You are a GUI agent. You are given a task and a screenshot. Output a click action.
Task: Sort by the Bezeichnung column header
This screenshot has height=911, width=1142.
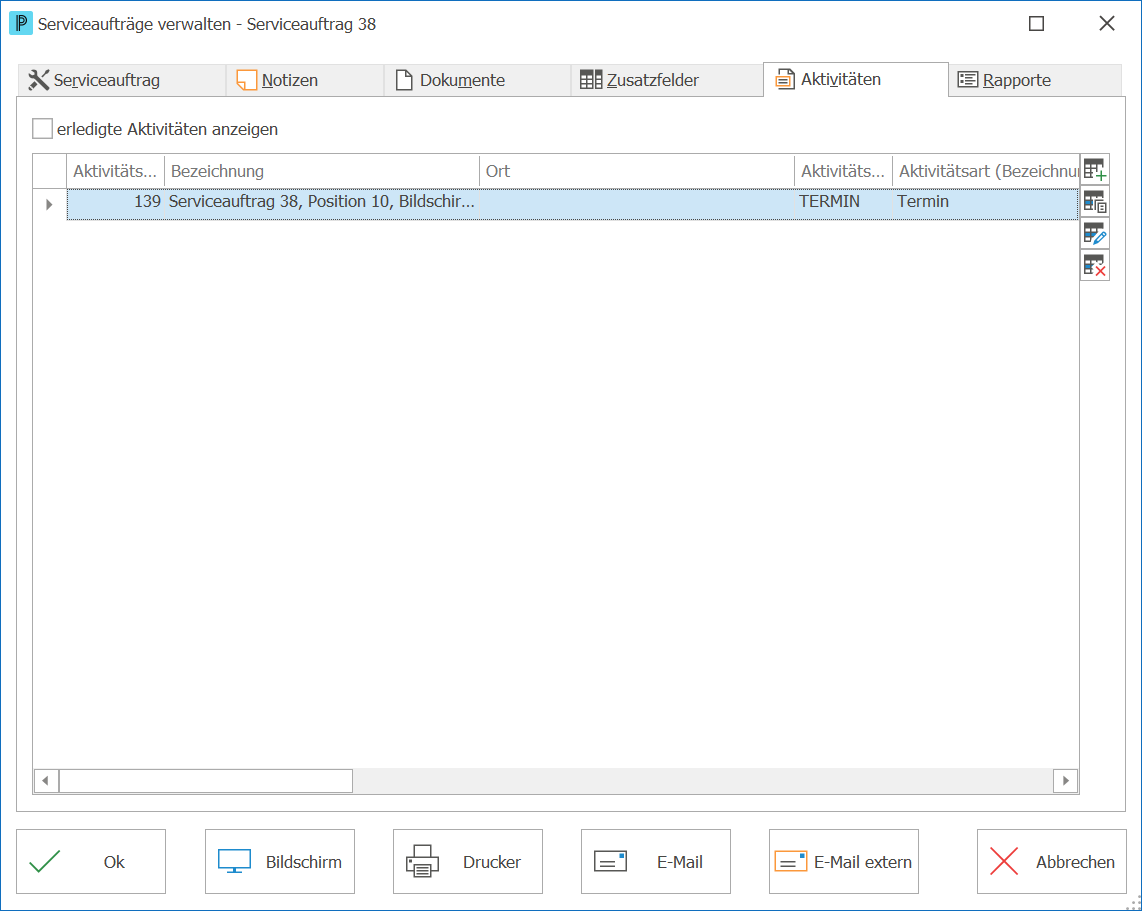pos(321,171)
